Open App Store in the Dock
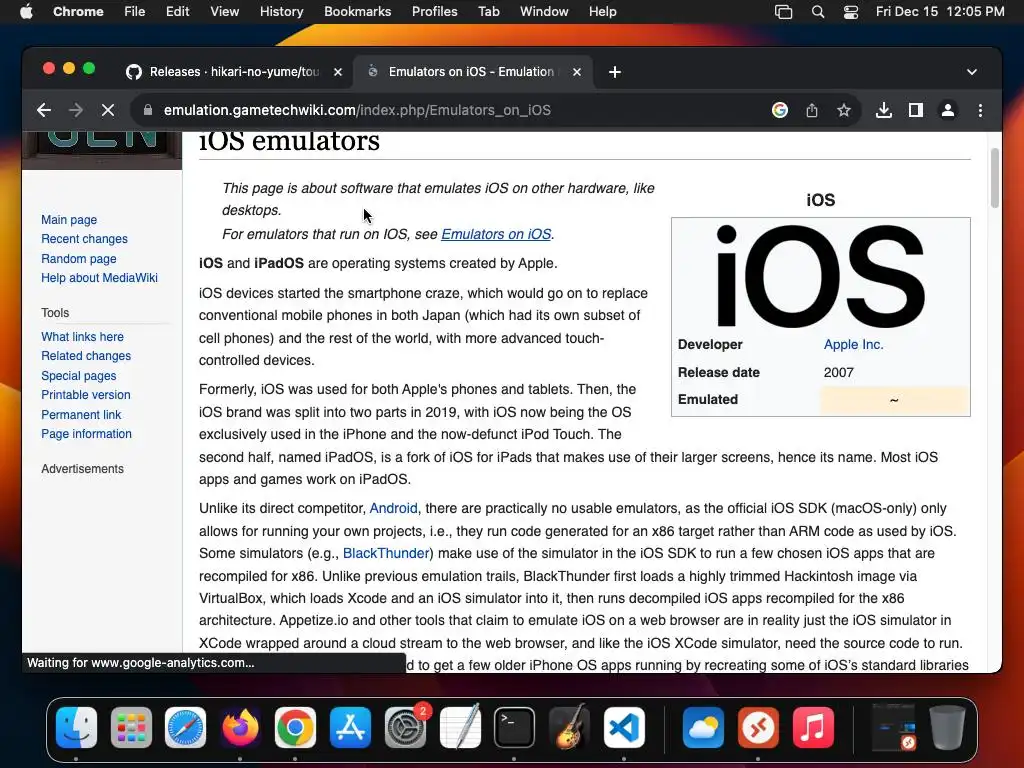Image resolution: width=1024 pixels, height=768 pixels. 350,727
